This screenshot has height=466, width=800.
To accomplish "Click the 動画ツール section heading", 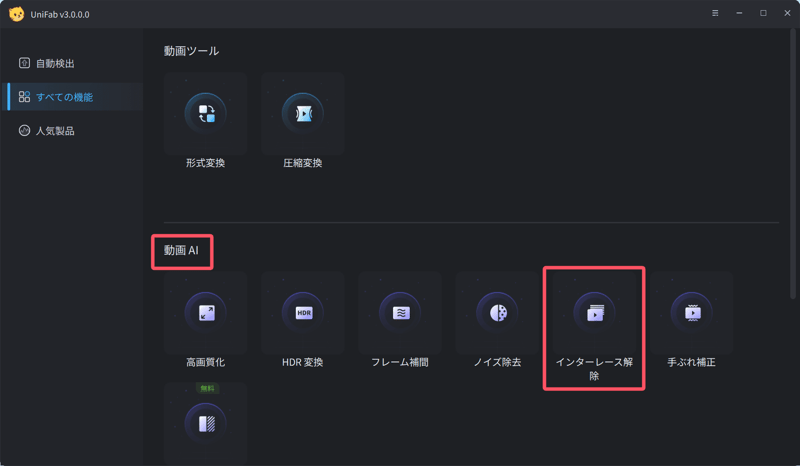I will 191,51.
